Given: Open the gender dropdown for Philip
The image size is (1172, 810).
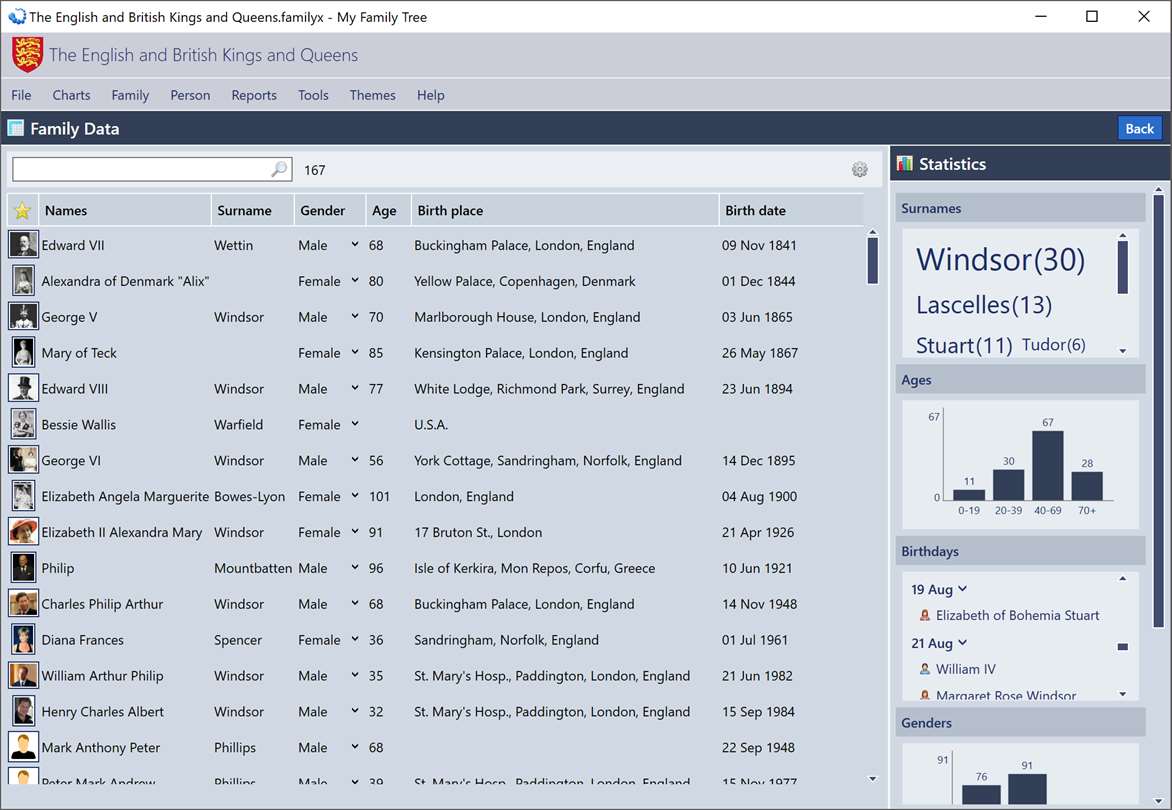Looking at the screenshot, I should (355, 567).
